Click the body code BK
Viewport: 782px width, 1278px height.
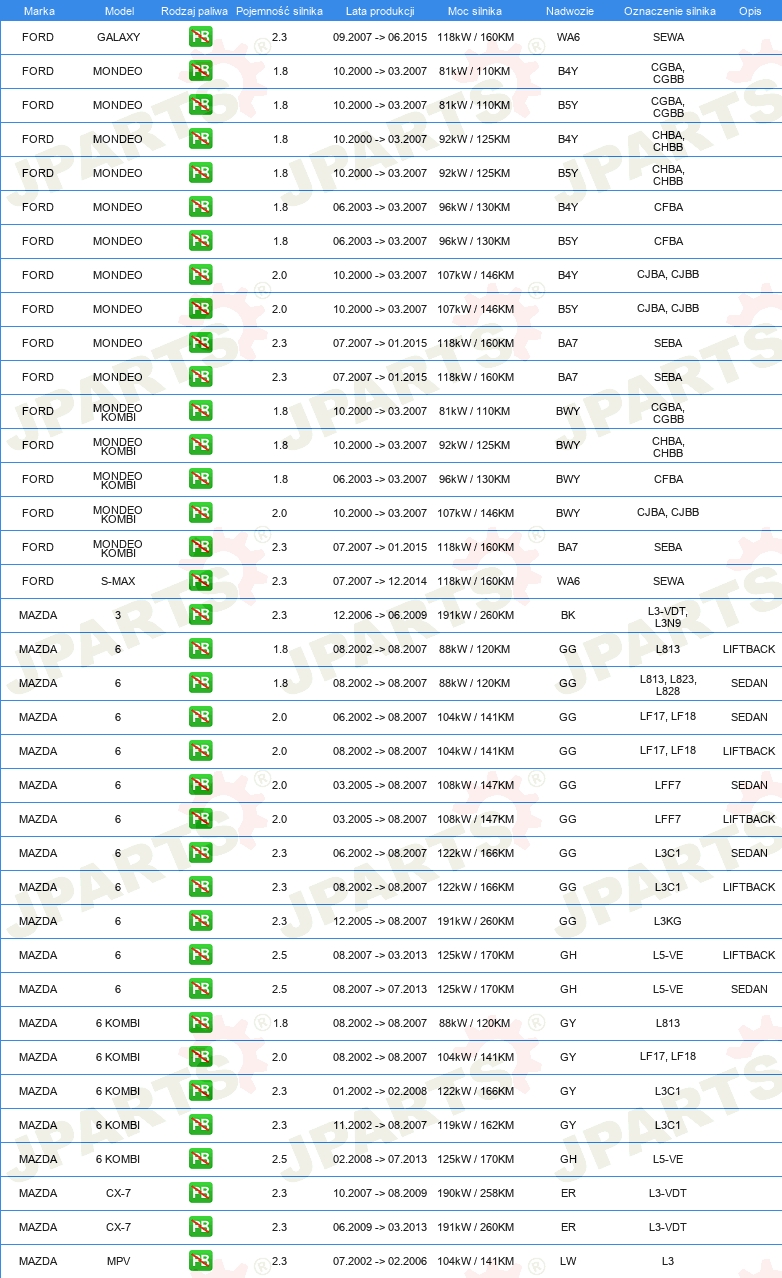click(568, 615)
